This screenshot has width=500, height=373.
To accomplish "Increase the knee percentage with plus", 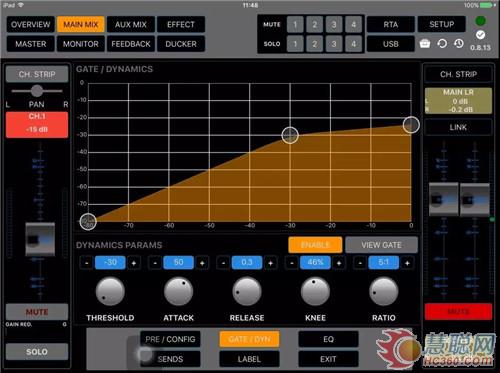I will pos(339,263).
